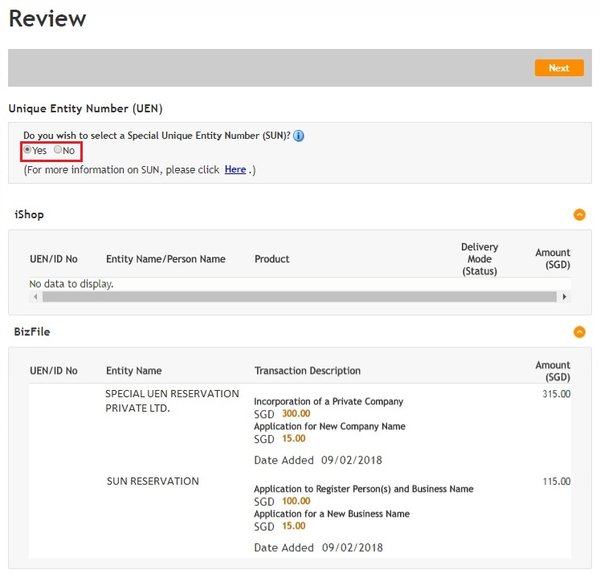Click the SUN information icon
600x585 pixels.
pyautogui.click(x=299, y=136)
